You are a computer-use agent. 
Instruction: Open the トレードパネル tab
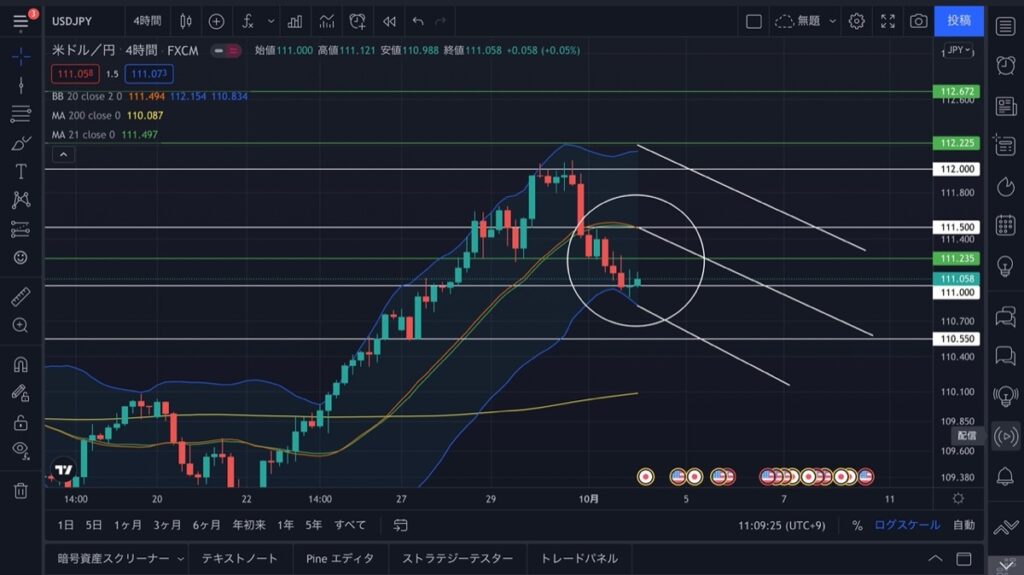coord(579,559)
